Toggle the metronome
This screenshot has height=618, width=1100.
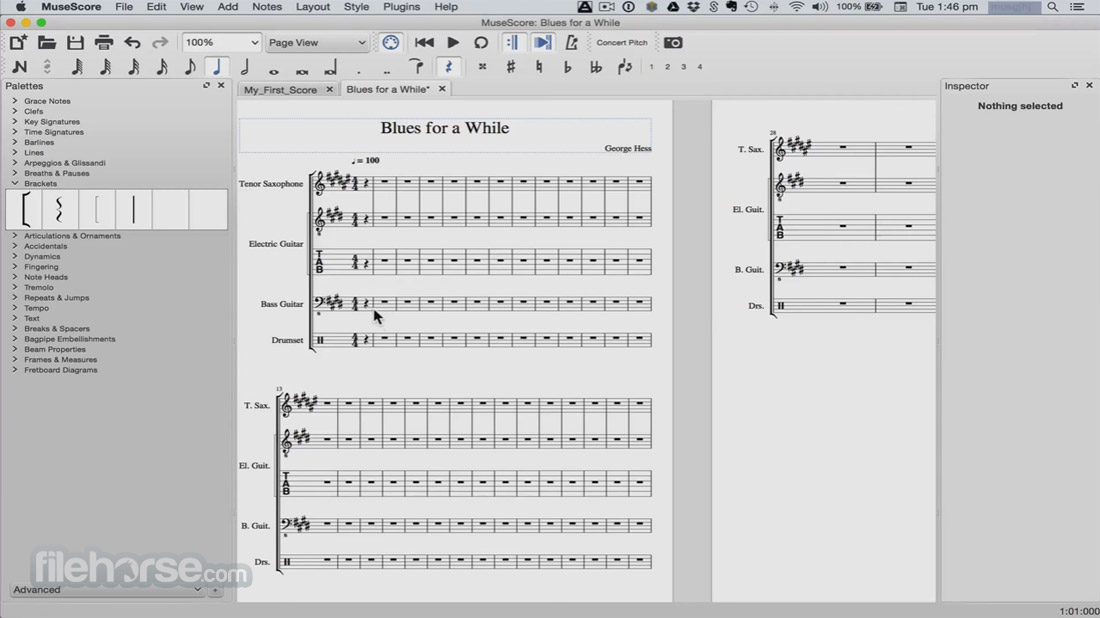571,43
